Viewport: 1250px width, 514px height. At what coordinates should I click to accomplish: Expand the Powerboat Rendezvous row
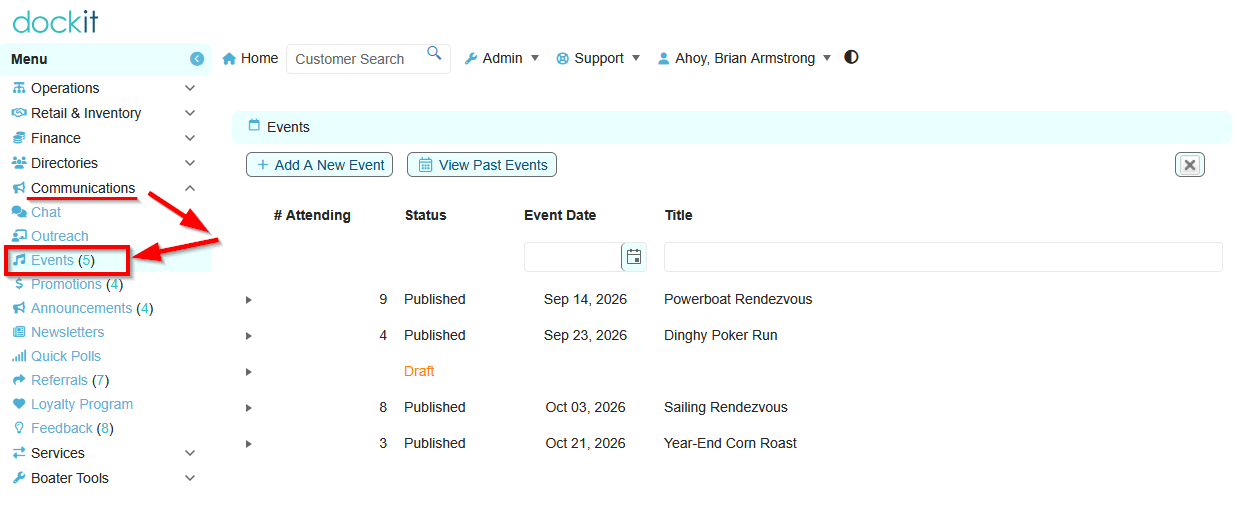point(249,300)
